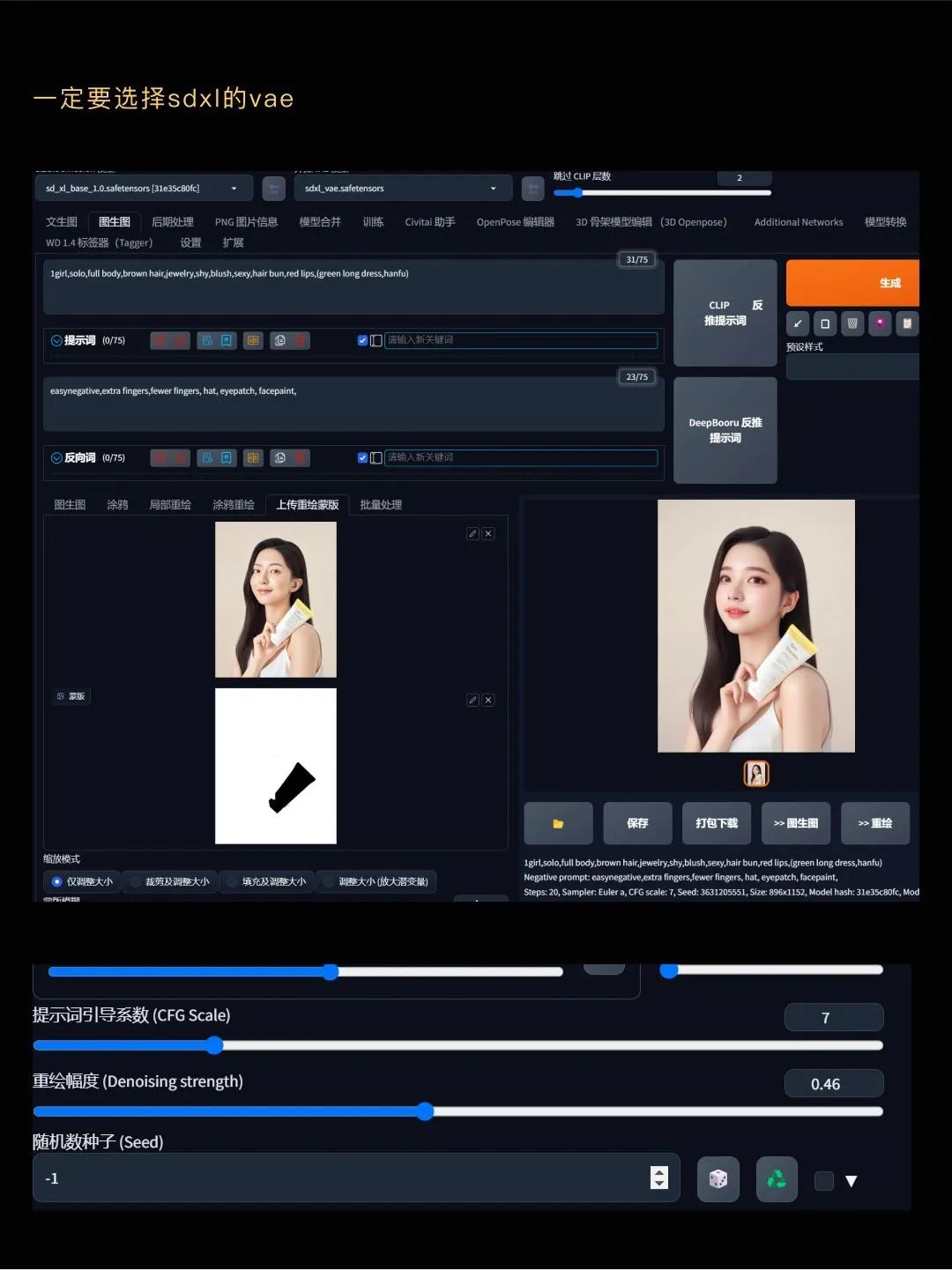Screen dimensions: 952x1270
Task: Open extra networks via the pink icon
Action: click(880, 323)
